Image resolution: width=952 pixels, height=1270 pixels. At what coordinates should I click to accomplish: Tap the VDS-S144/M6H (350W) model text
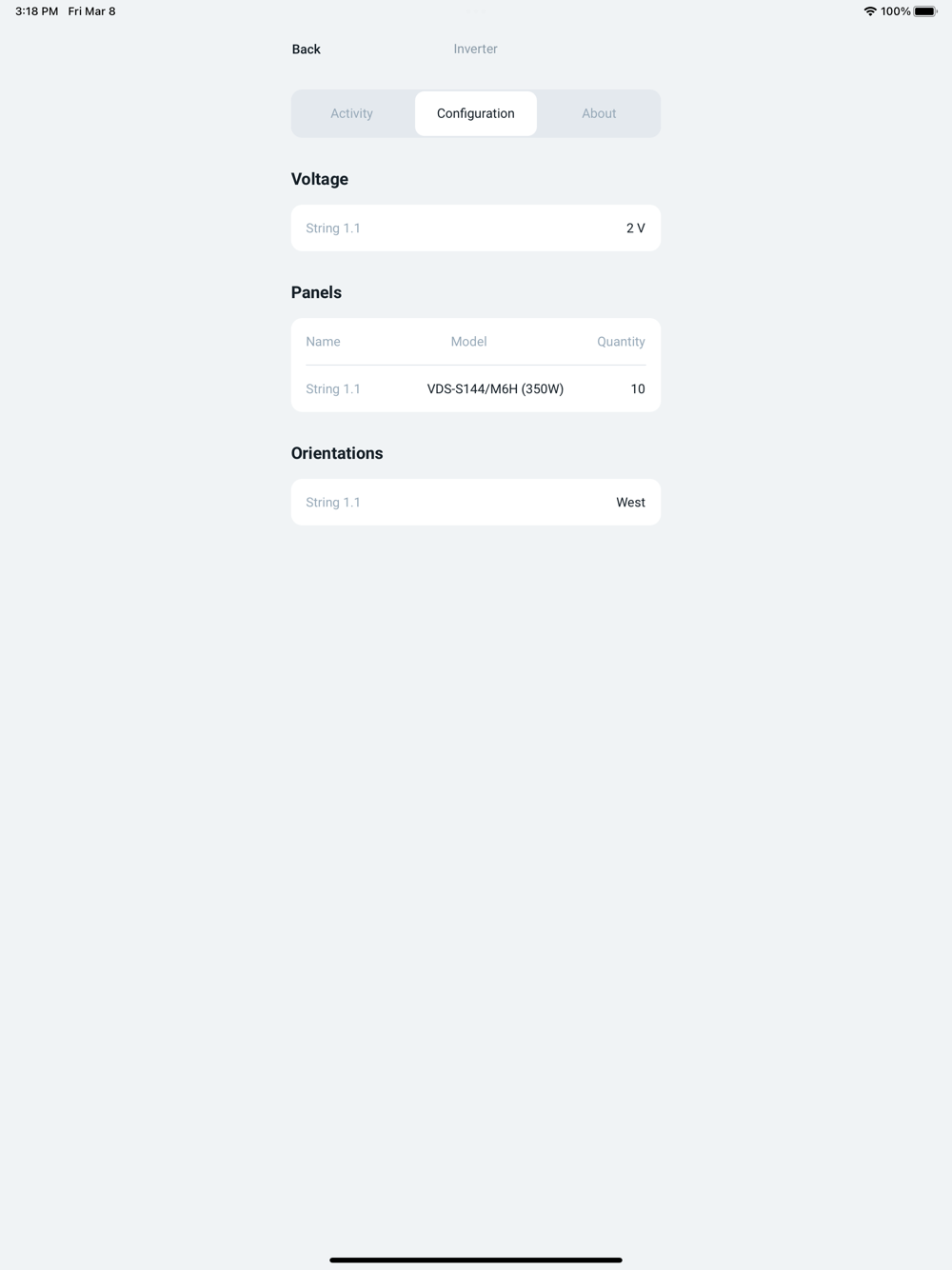(x=495, y=388)
